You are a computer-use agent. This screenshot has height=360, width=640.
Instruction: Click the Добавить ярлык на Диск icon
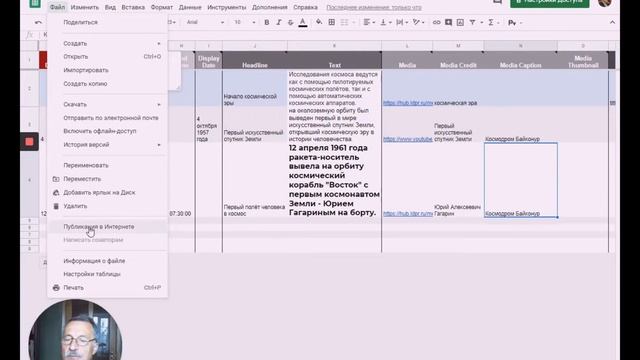tap(56, 192)
